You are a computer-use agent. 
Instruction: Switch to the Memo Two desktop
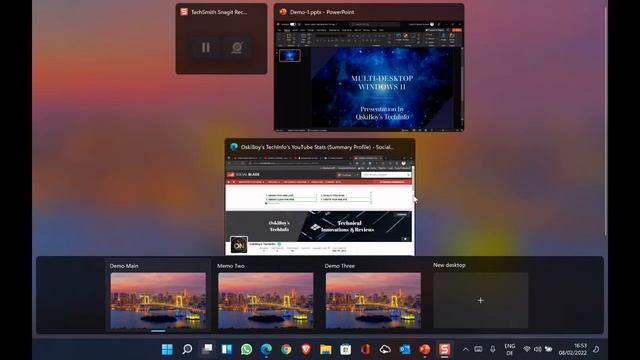tap(266, 300)
